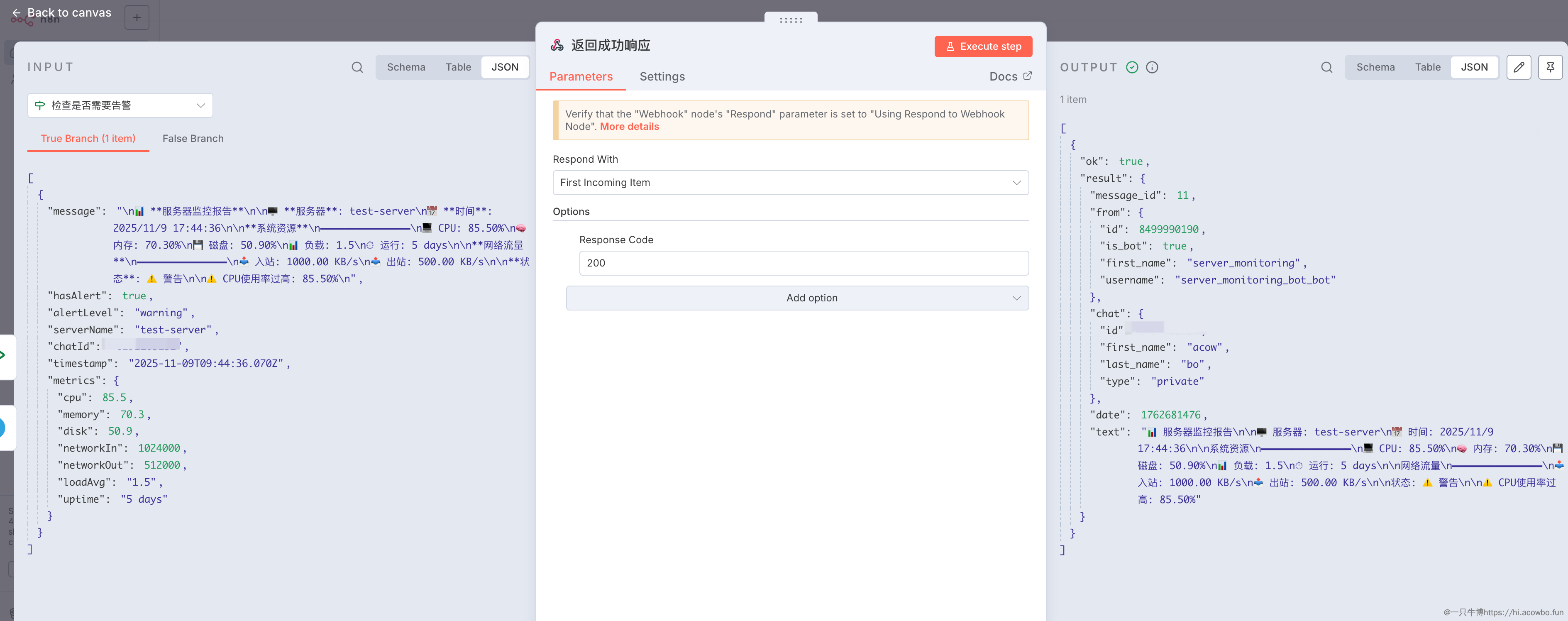Open the More details link
1568x621 pixels.
pos(629,127)
